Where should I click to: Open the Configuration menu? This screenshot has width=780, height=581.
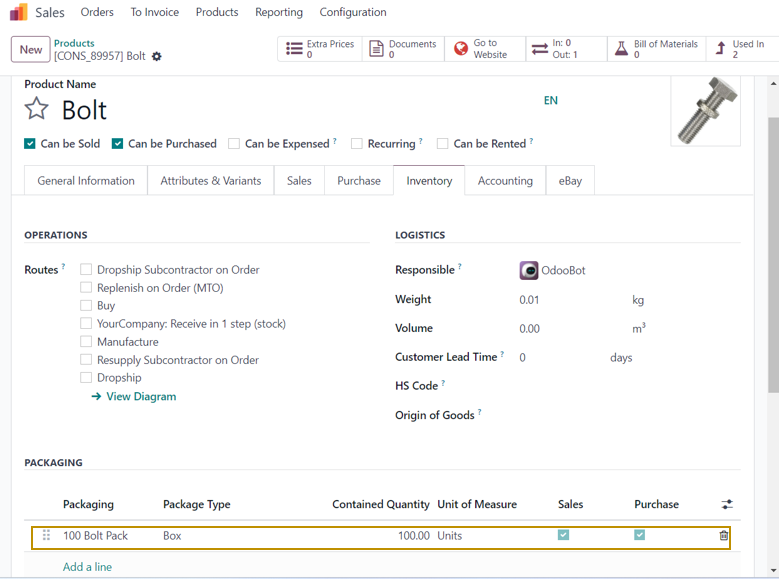click(x=352, y=12)
